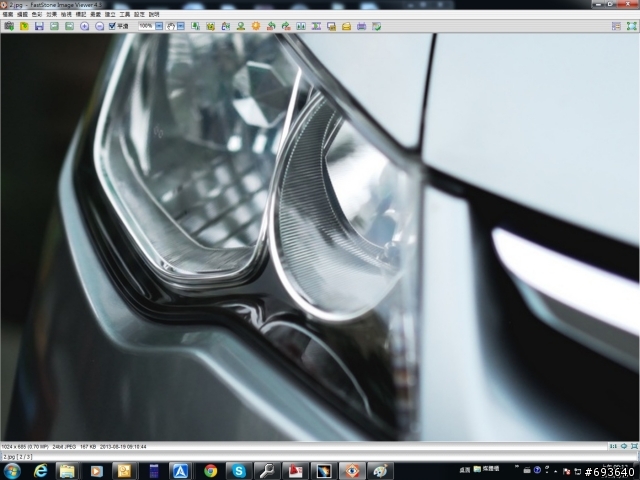This screenshot has height=480, width=640.
Task: Select the hand pan tool
Action: (173, 25)
